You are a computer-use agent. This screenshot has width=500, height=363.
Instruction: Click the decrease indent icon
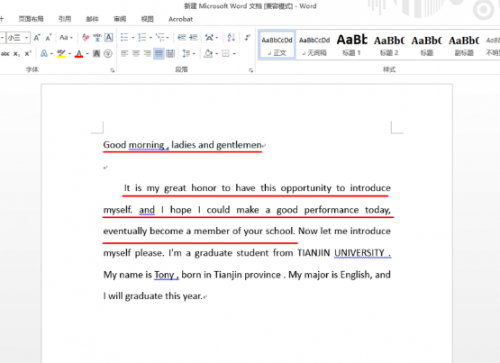(182, 37)
